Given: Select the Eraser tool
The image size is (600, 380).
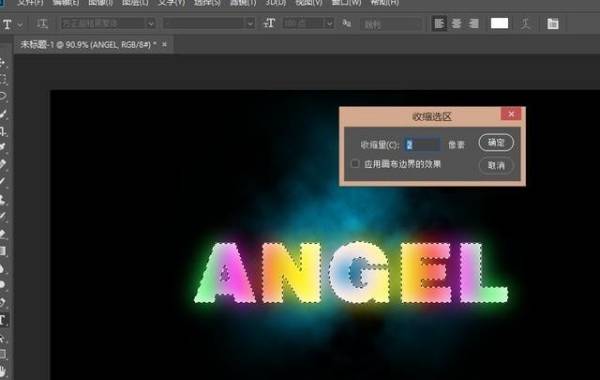Looking at the screenshot, I should (3, 234).
